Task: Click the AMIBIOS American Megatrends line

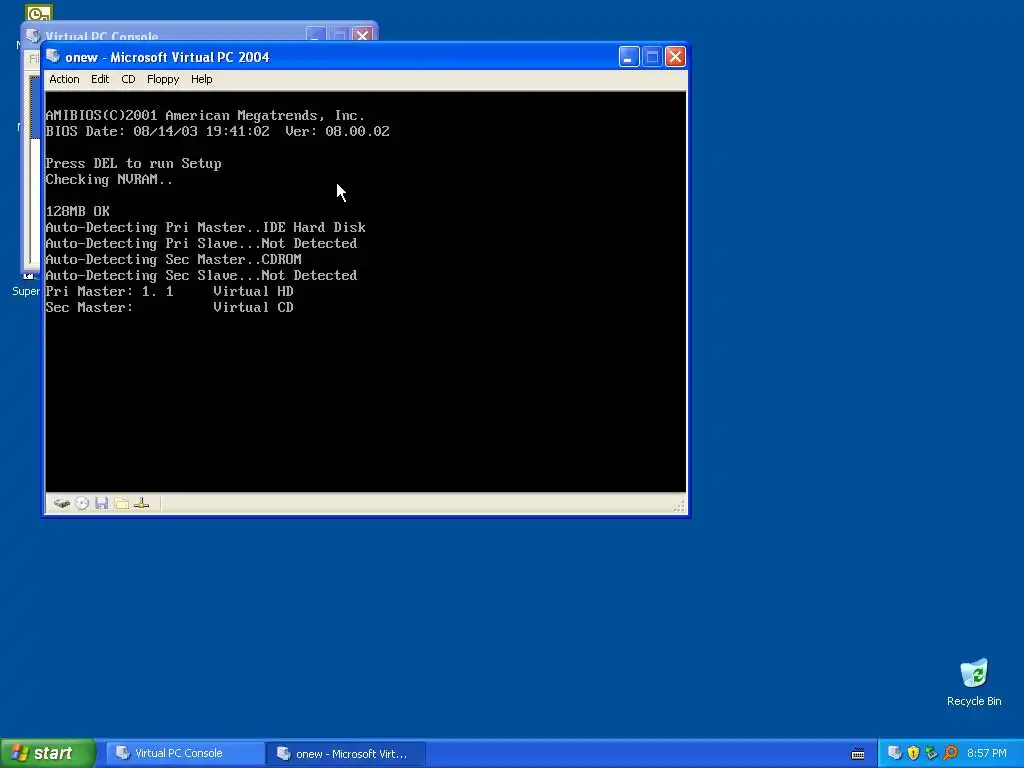Action: pos(205,116)
